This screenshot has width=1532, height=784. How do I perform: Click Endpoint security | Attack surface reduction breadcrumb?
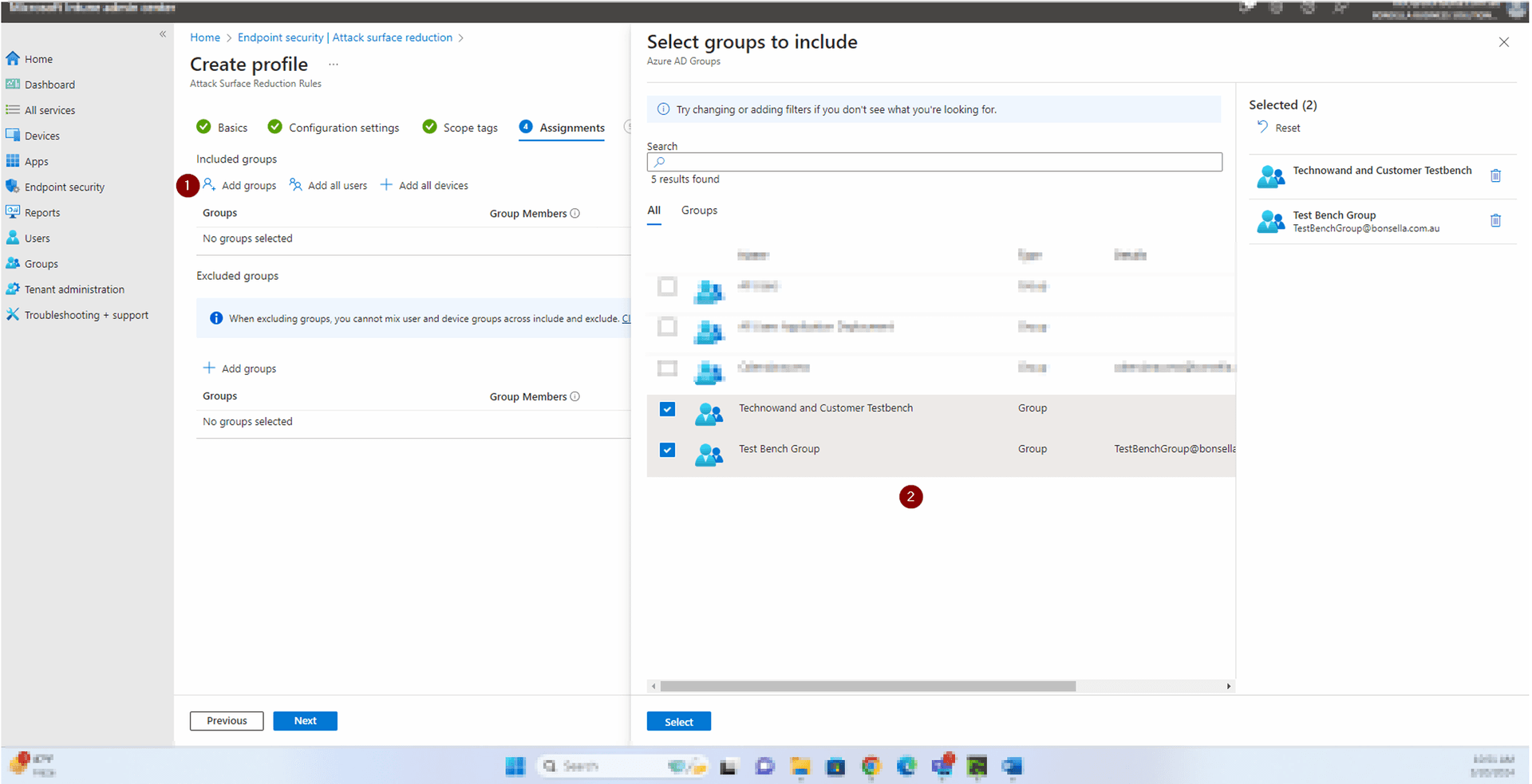click(345, 37)
